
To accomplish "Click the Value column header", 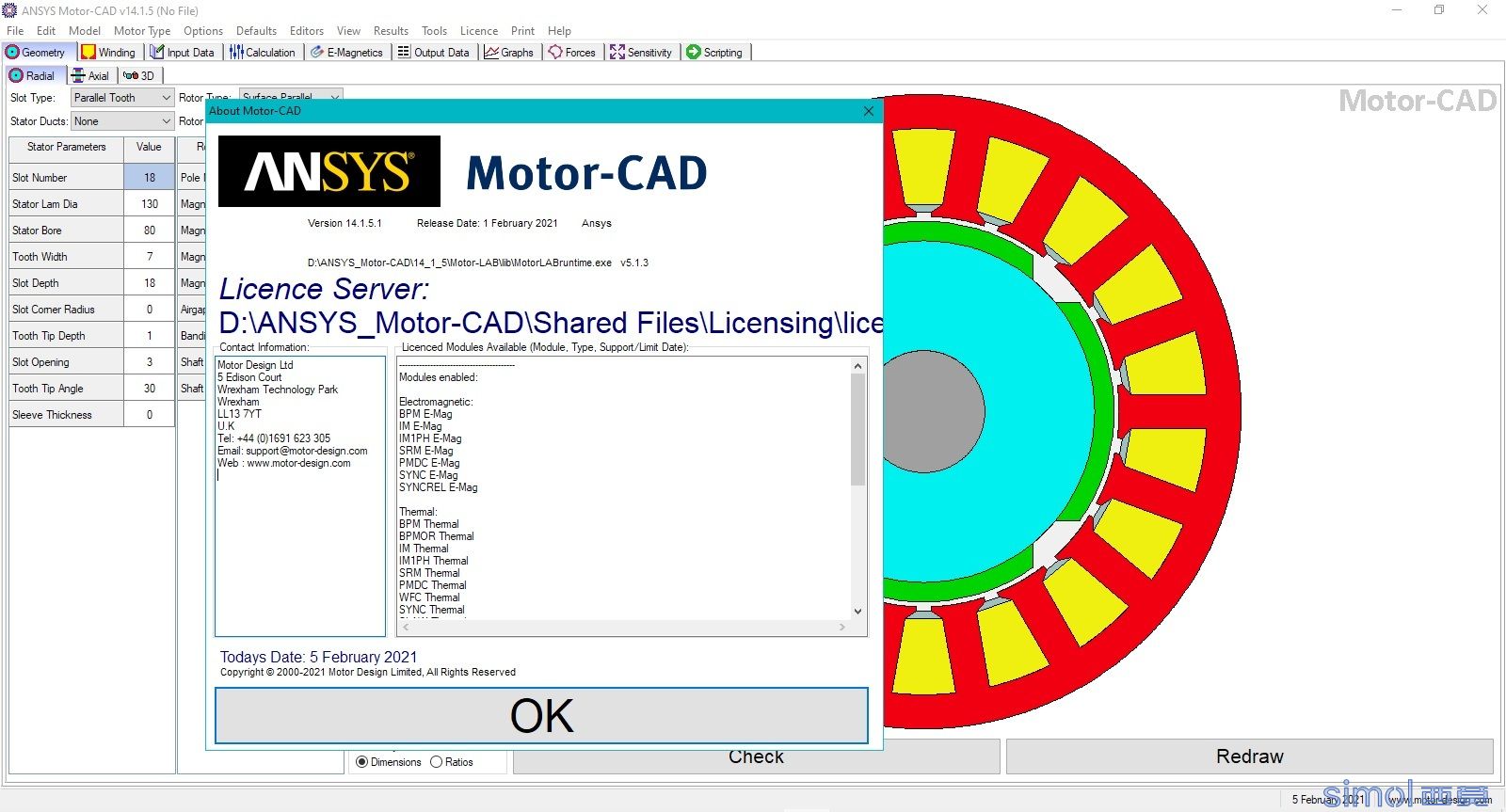I will point(149,148).
